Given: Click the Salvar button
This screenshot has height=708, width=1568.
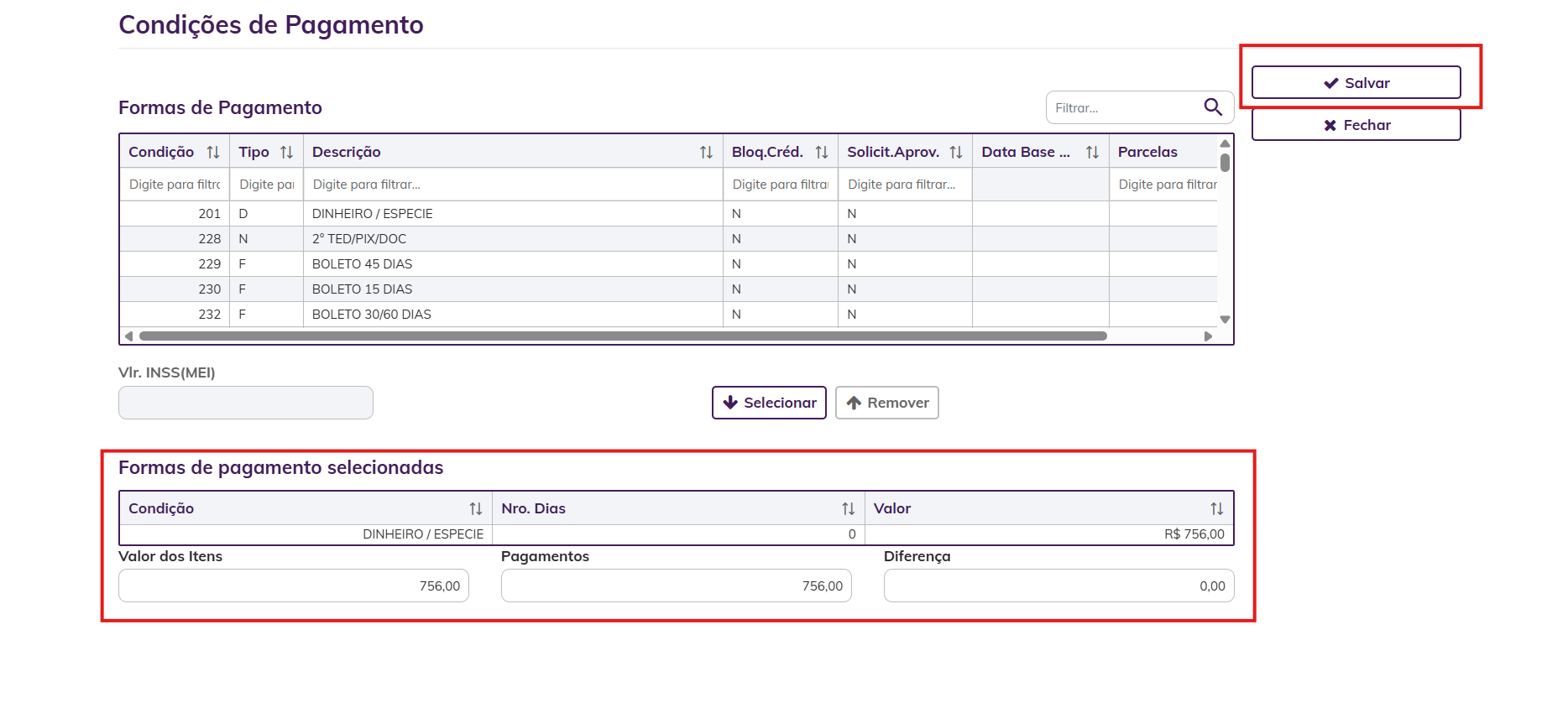Looking at the screenshot, I should pyautogui.click(x=1356, y=82).
